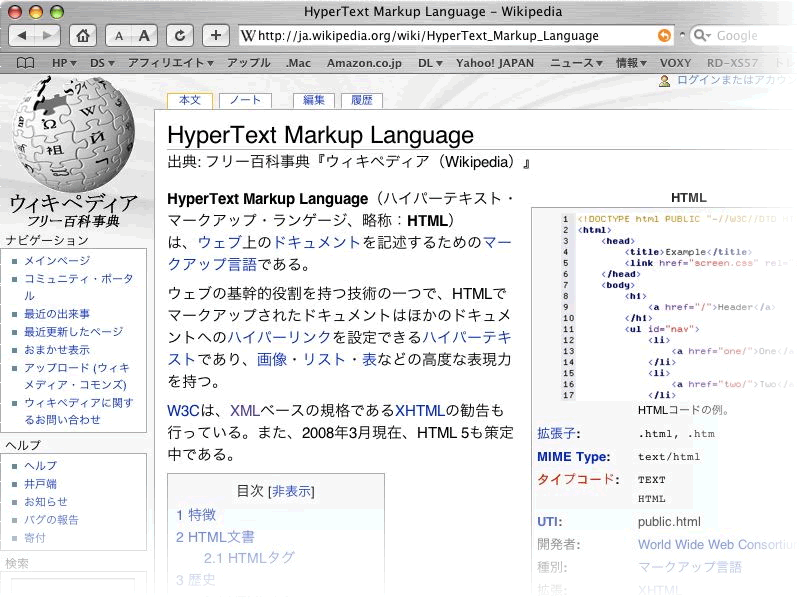Open the 拡張子 link in the infobox
The height and width of the screenshot is (600, 800).
[x=557, y=433]
